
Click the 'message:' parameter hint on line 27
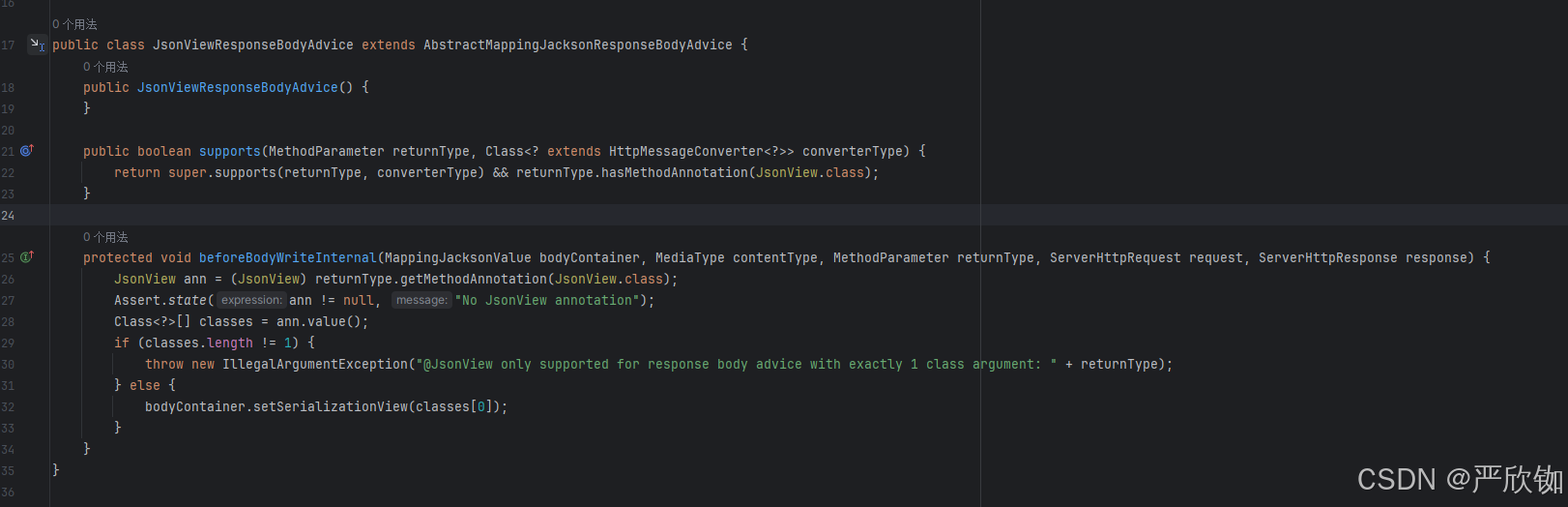pos(421,300)
